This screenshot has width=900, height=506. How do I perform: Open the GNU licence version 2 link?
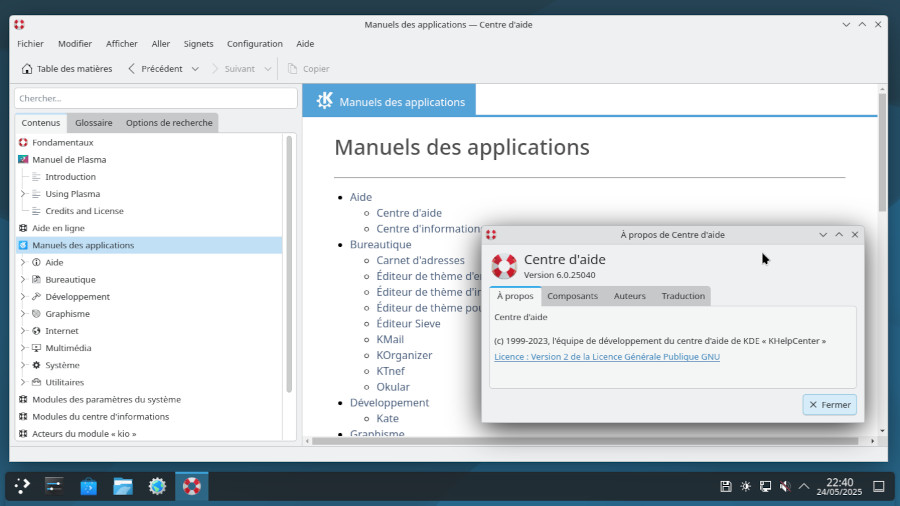[x=607, y=357]
